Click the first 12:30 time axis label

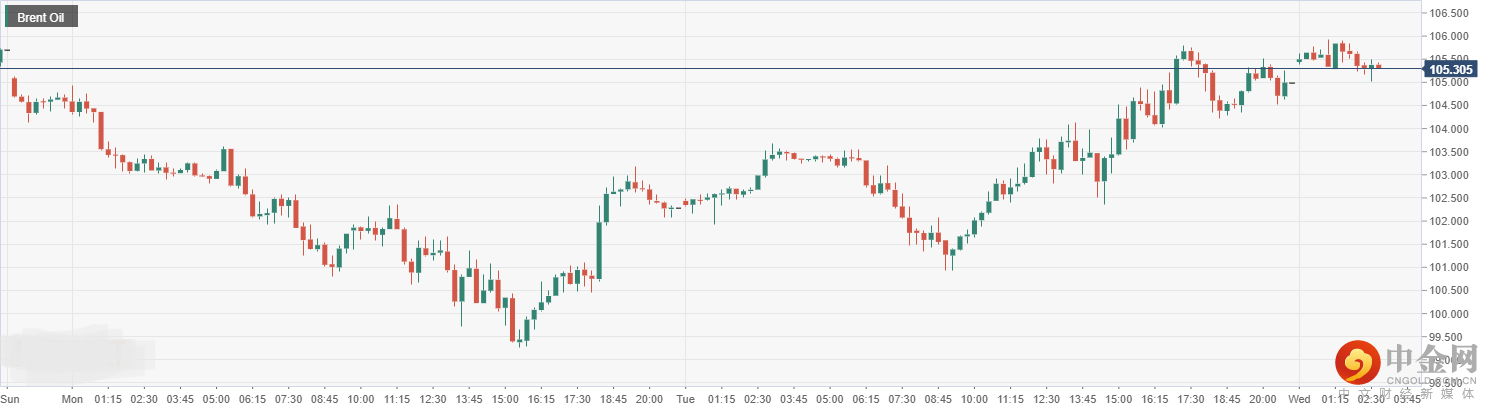tap(432, 399)
